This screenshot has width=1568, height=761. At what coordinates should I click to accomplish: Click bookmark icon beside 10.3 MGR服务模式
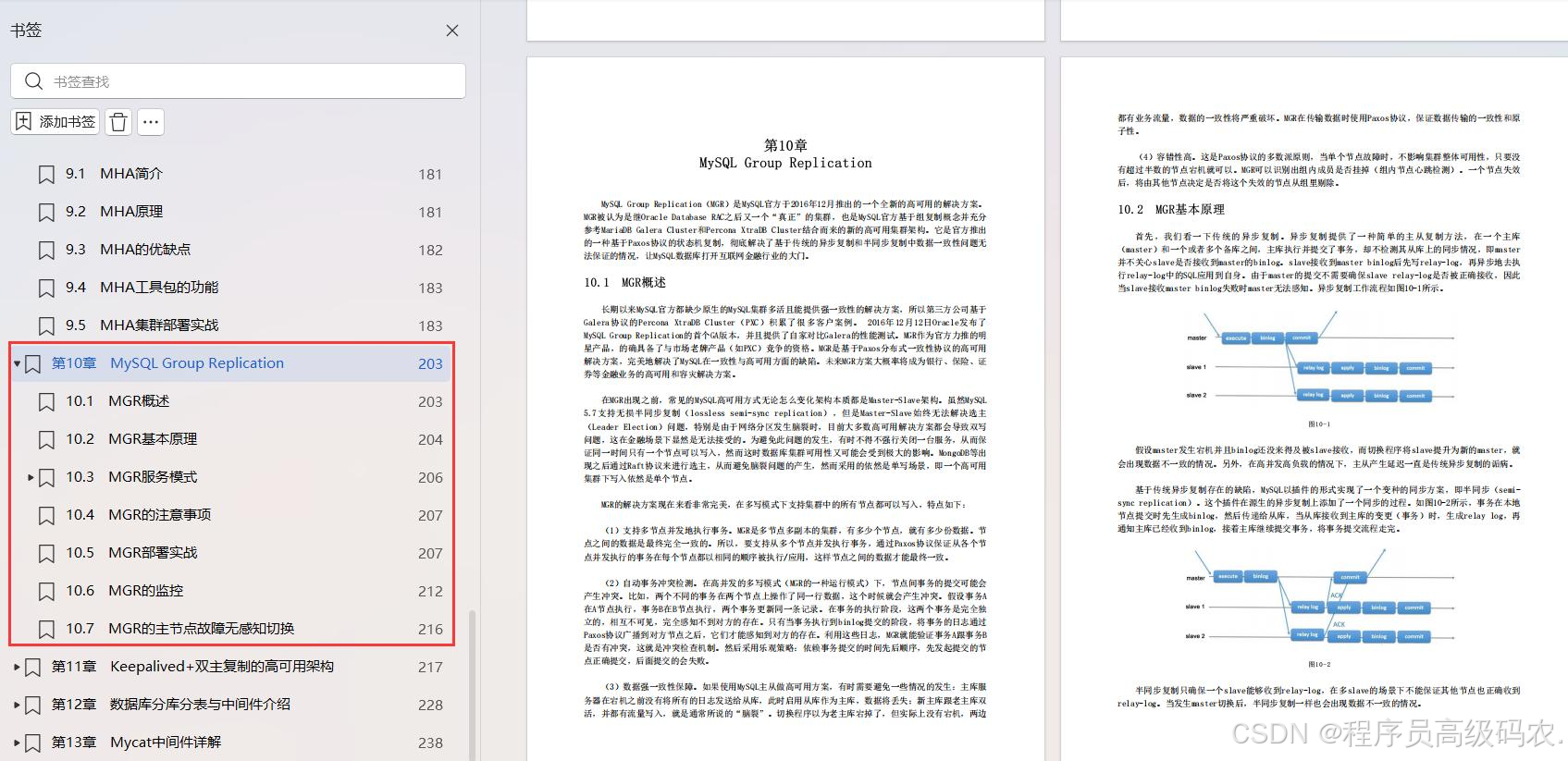click(46, 477)
